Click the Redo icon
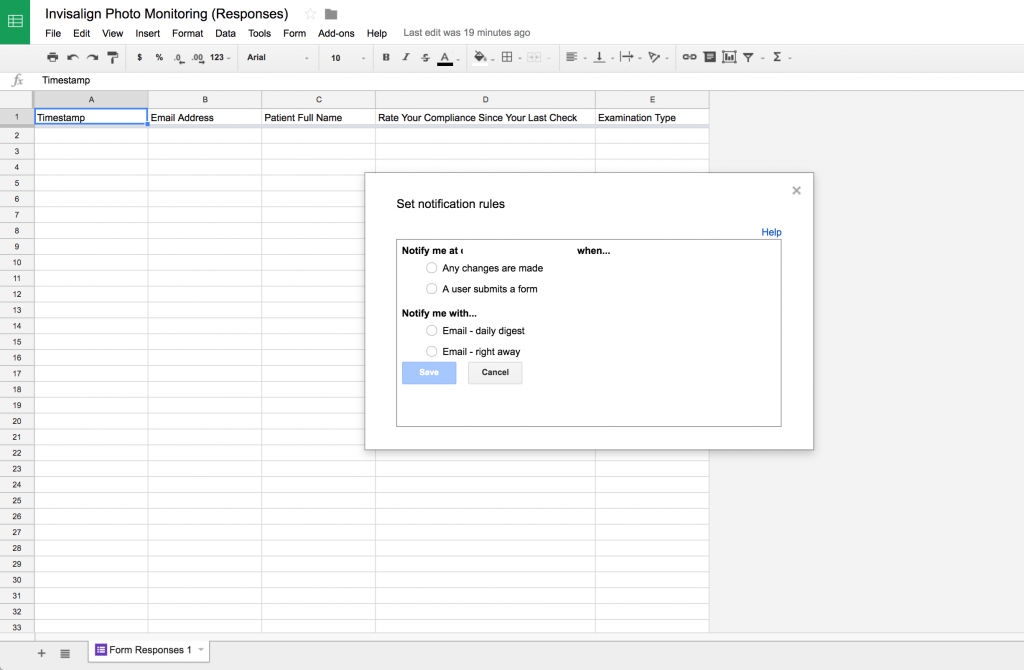Viewport: 1024px width, 670px height. (x=92, y=57)
